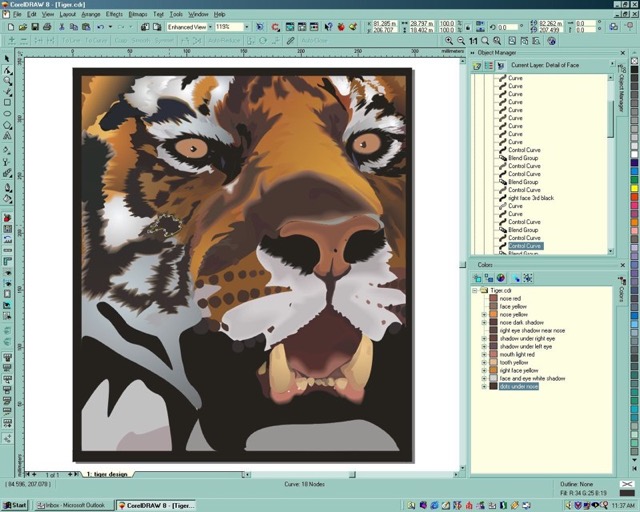Click the What's This help pointer icon
Viewport: 640px width, 512px height.
pos(329,27)
